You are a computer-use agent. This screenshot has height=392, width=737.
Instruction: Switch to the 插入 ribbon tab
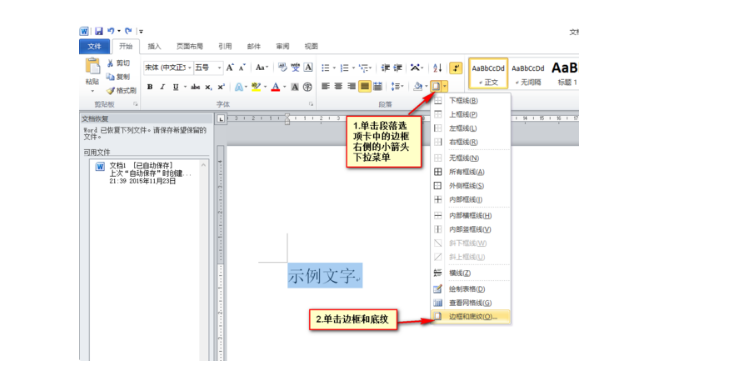[154, 46]
